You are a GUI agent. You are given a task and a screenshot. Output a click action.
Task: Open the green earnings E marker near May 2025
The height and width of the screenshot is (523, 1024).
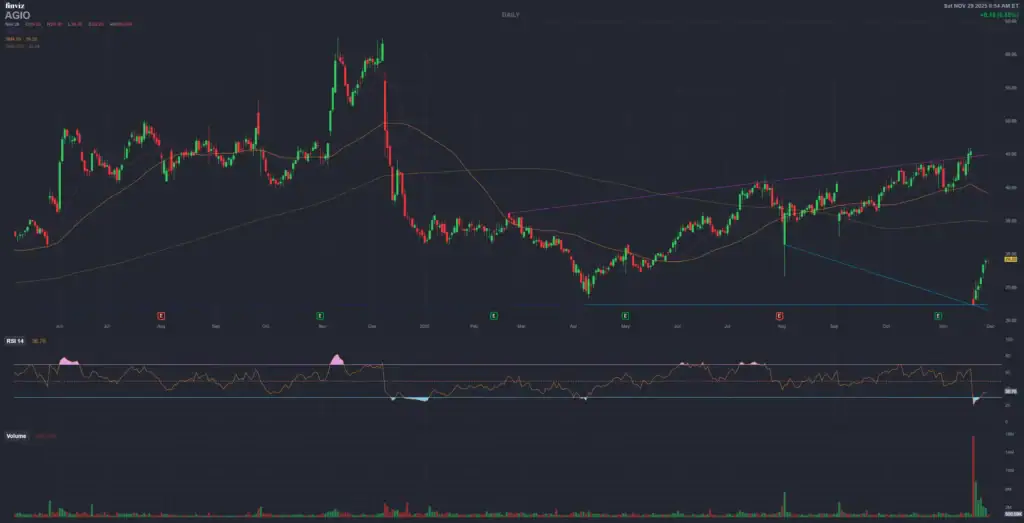pos(624,315)
